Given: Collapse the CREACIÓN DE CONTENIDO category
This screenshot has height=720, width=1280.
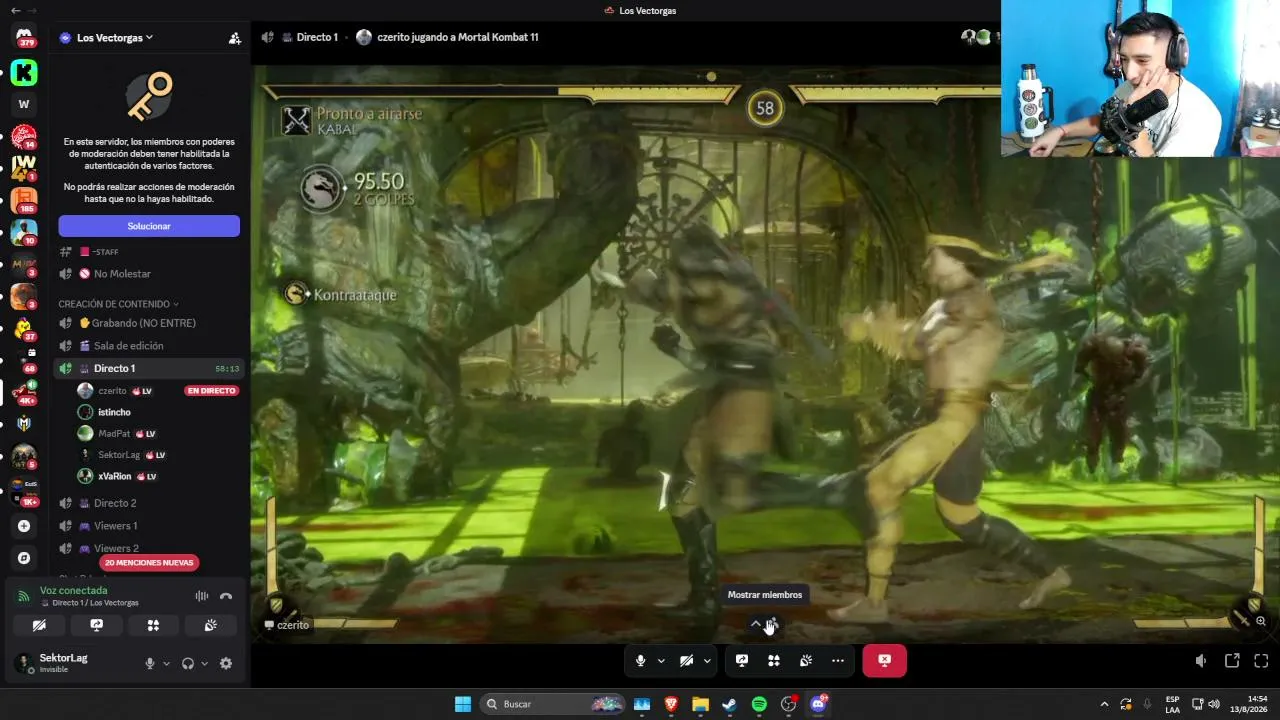Looking at the screenshot, I should point(118,304).
